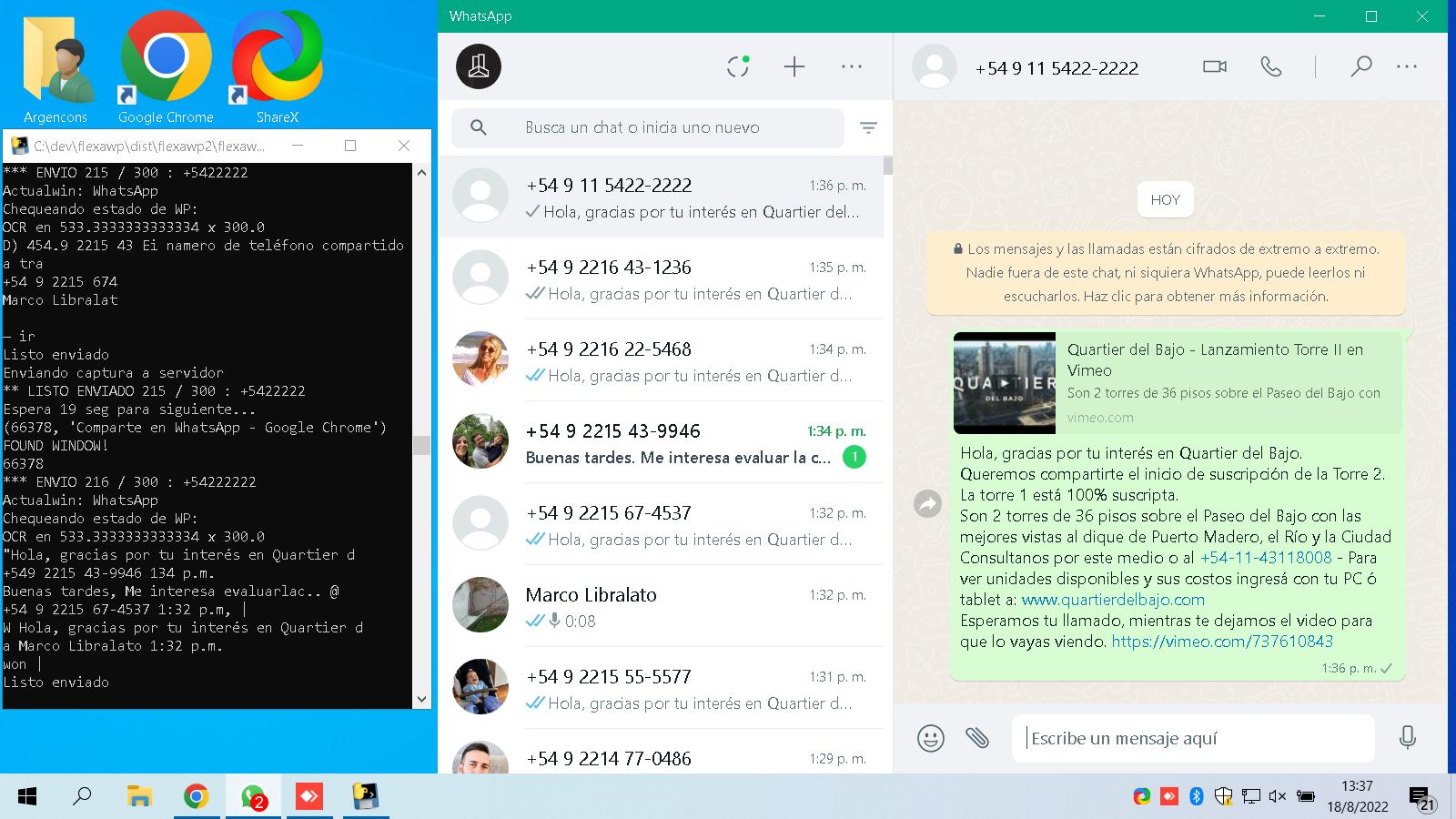Click the encryption notice for more information
The width and height of the screenshot is (1456, 819).
(x=1166, y=272)
